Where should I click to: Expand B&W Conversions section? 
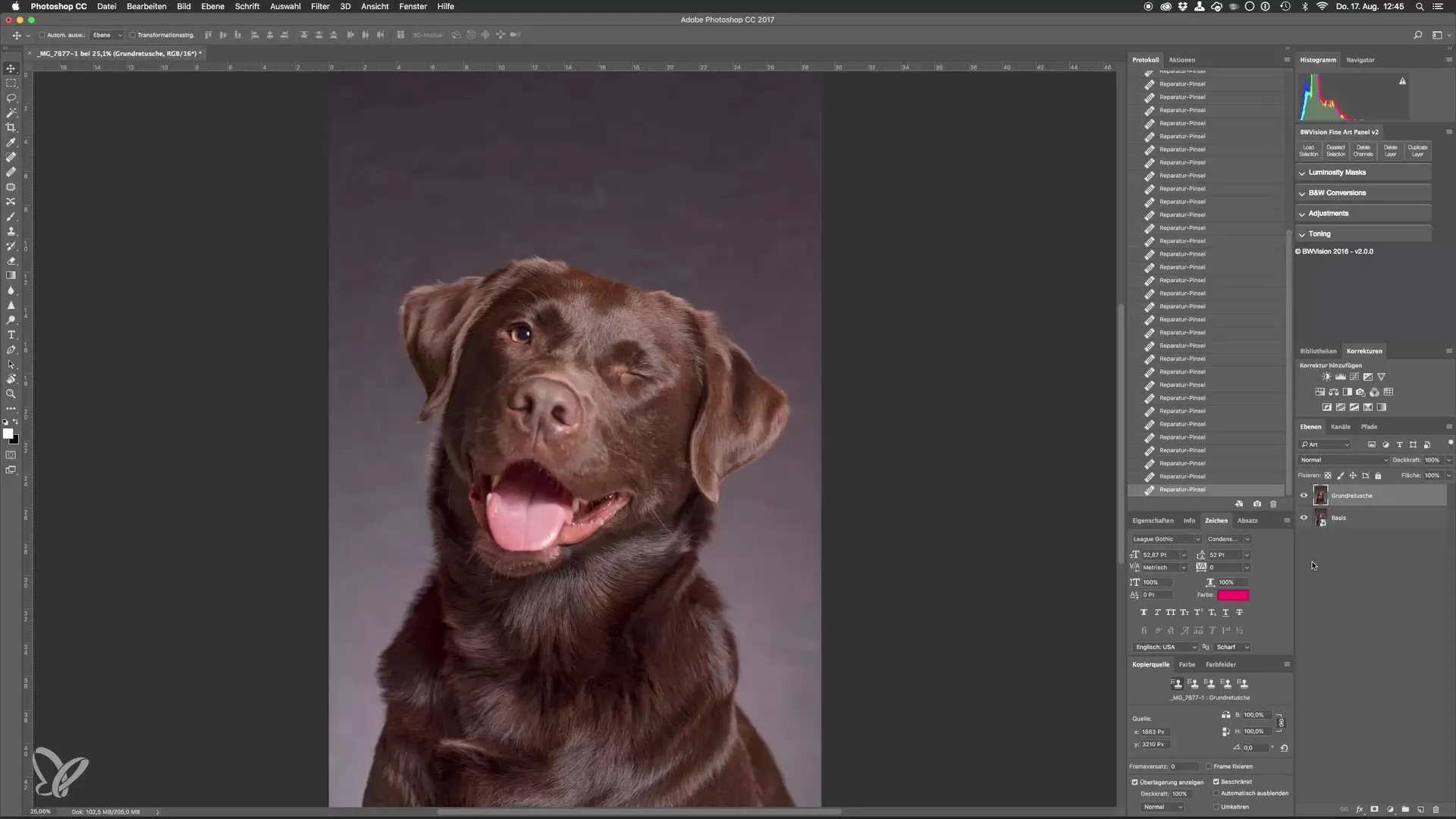click(x=1363, y=193)
